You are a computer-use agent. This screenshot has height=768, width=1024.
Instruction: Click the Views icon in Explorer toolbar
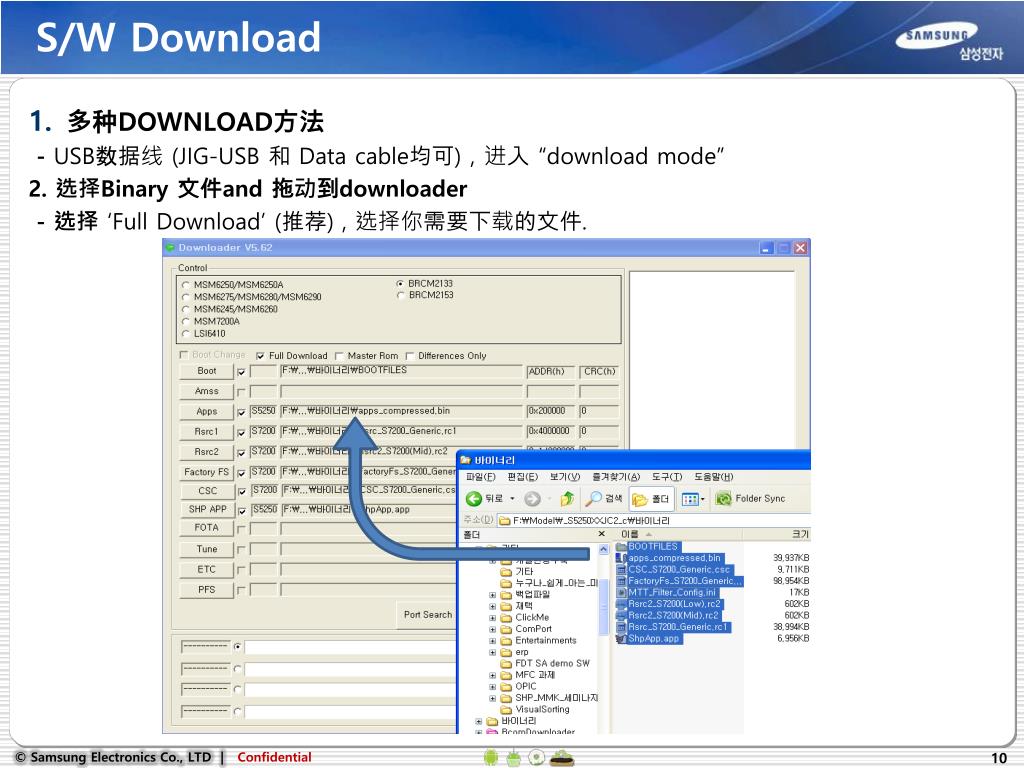[x=690, y=499]
